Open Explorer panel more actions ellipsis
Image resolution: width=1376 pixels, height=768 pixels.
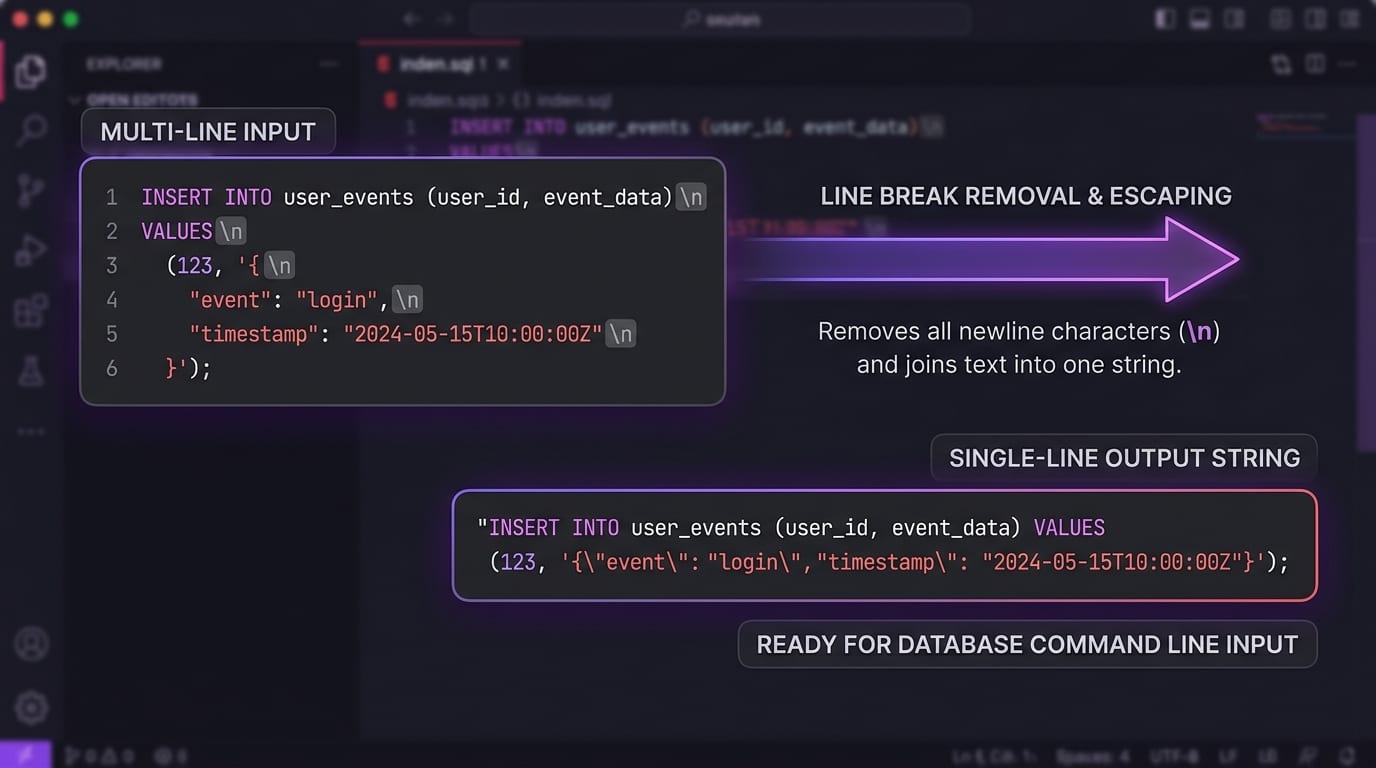pyautogui.click(x=329, y=64)
